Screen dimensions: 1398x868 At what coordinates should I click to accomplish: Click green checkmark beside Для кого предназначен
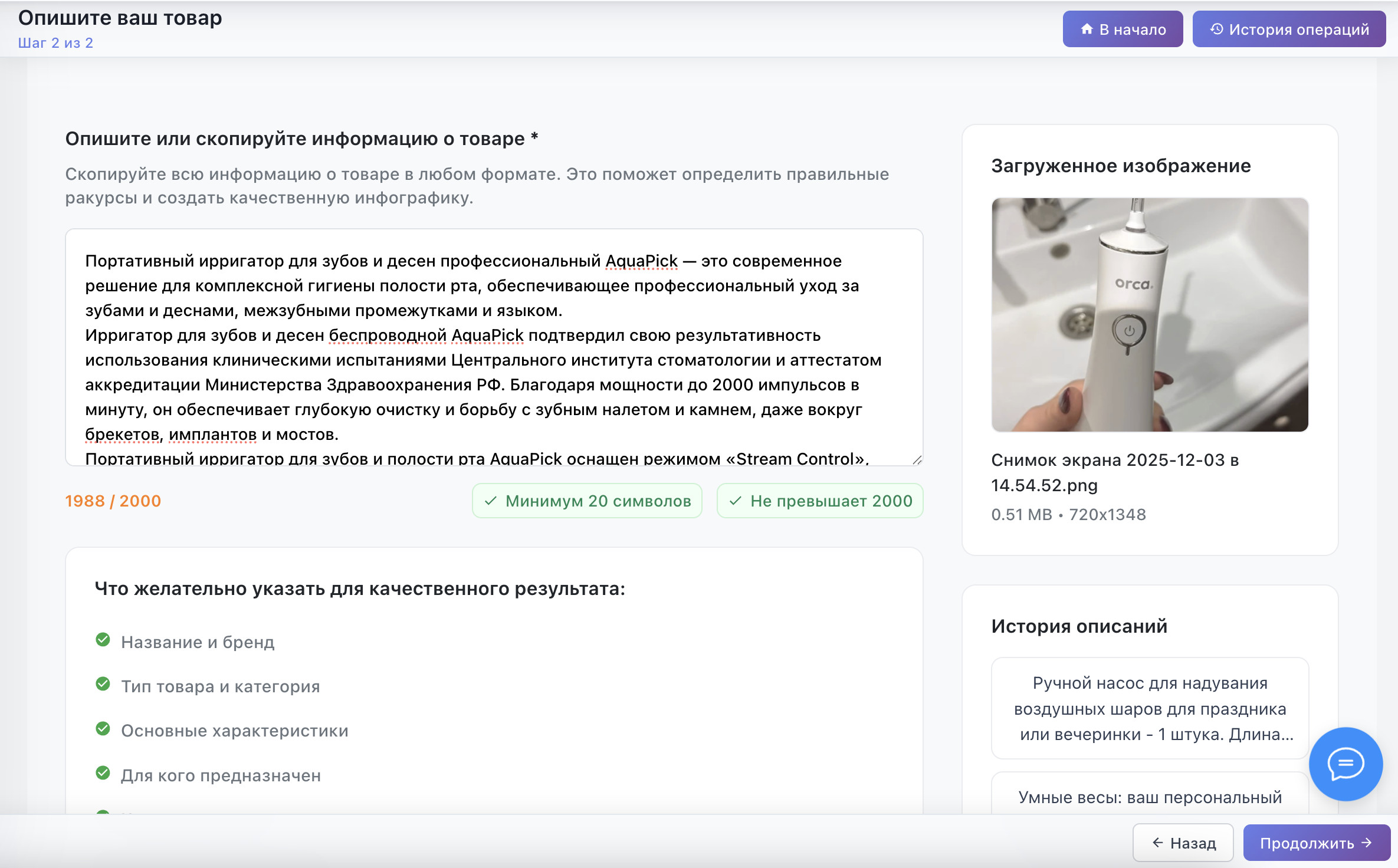click(x=103, y=773)
